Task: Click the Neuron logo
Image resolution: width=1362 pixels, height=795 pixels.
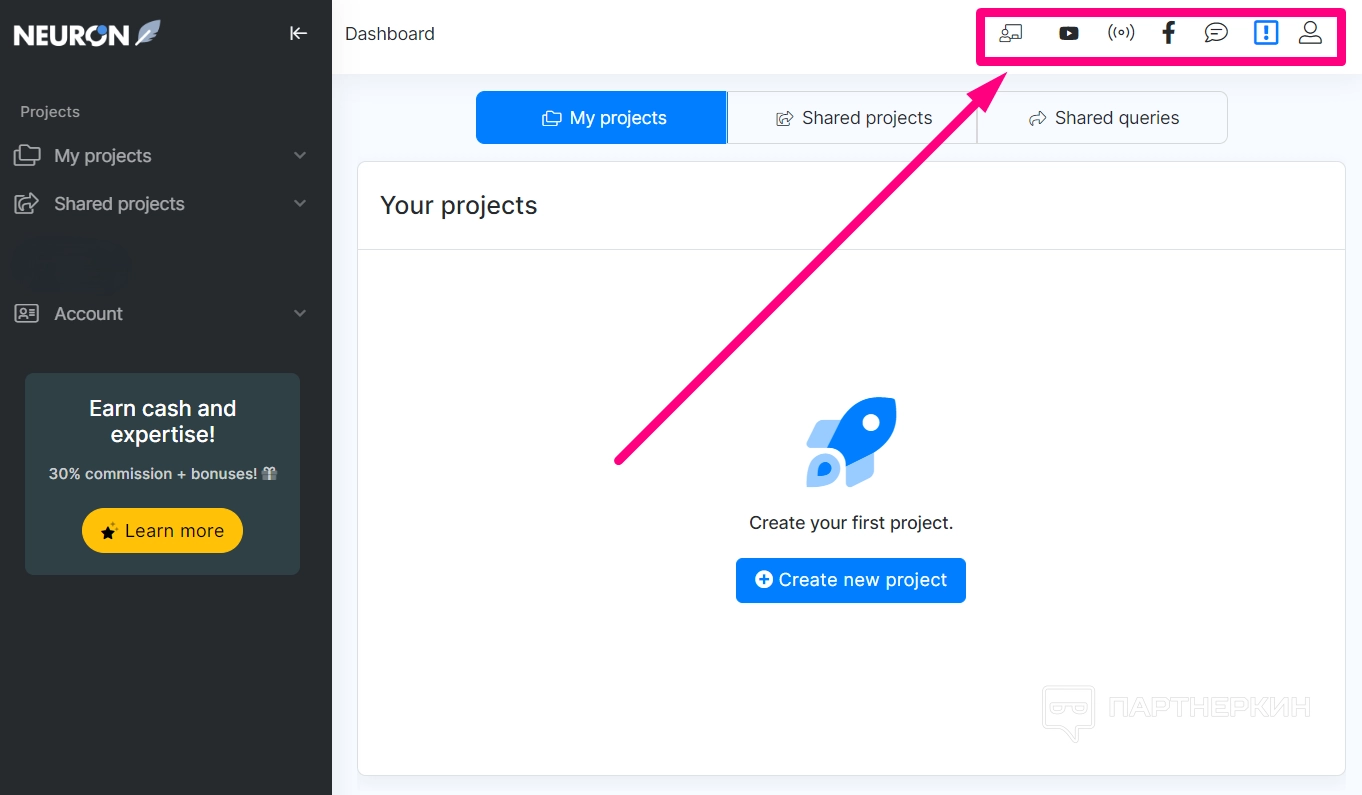Action: coord(87,34)
